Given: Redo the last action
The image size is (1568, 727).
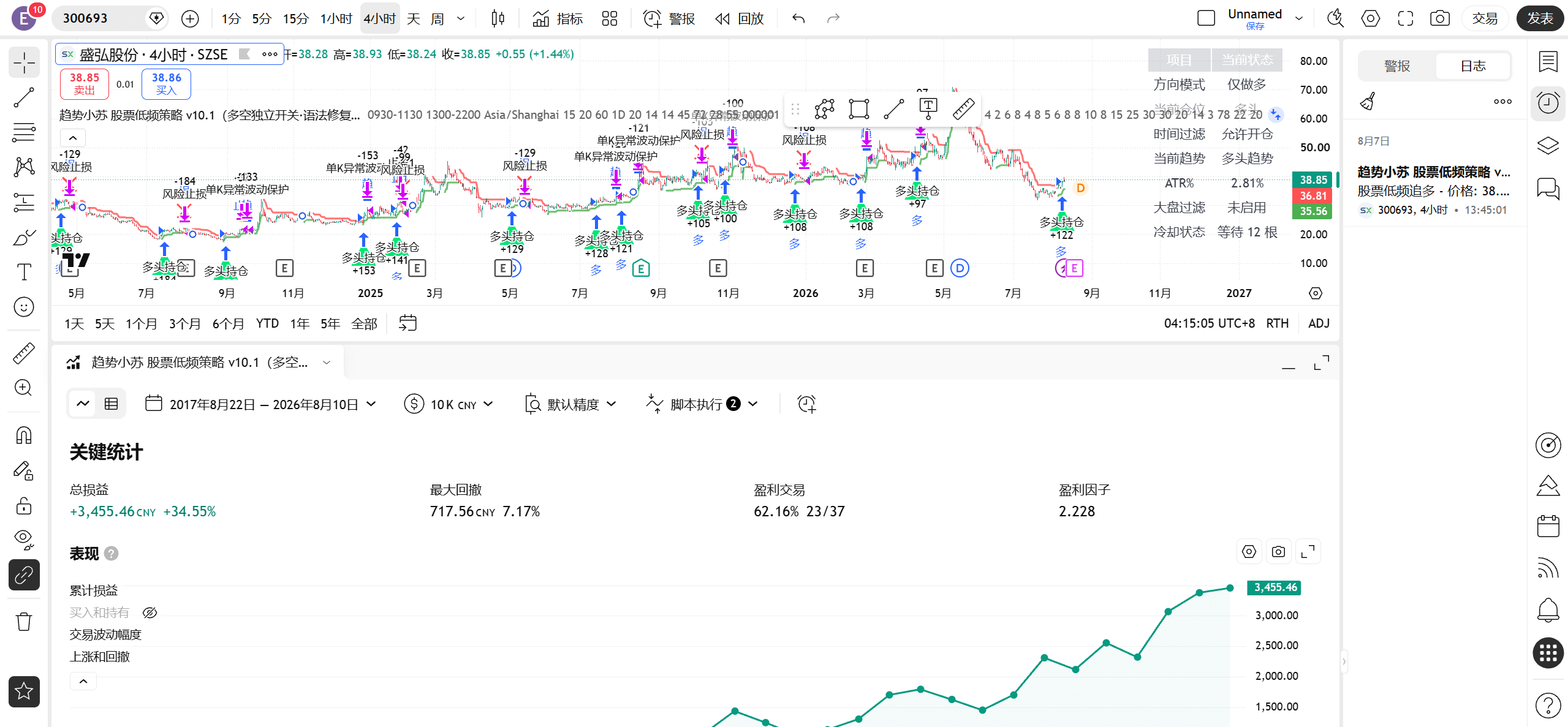Looking at the screenshot, I should [833, 19].
